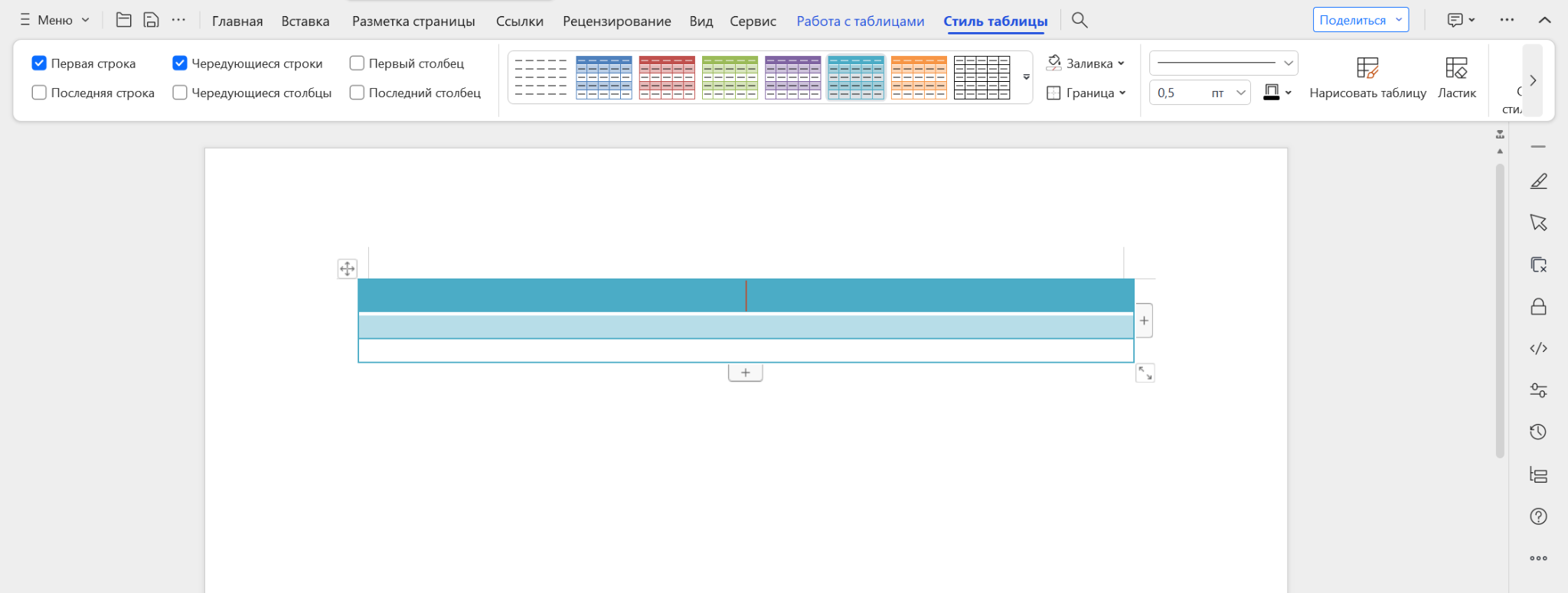Enable the Чередующиеся столбцы checkbox

tap(180, 93)
